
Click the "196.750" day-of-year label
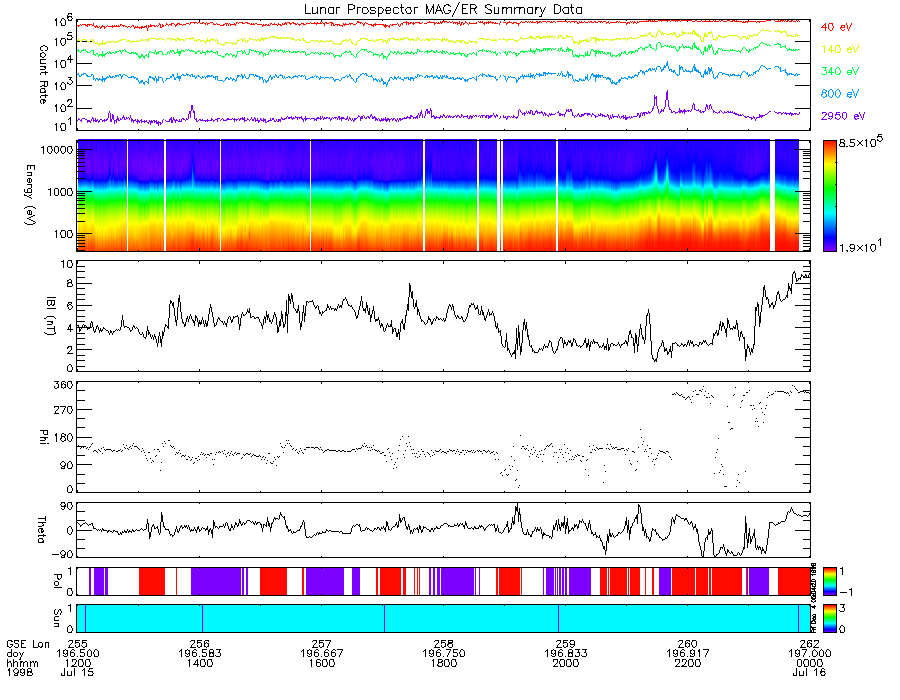(444, 654)
